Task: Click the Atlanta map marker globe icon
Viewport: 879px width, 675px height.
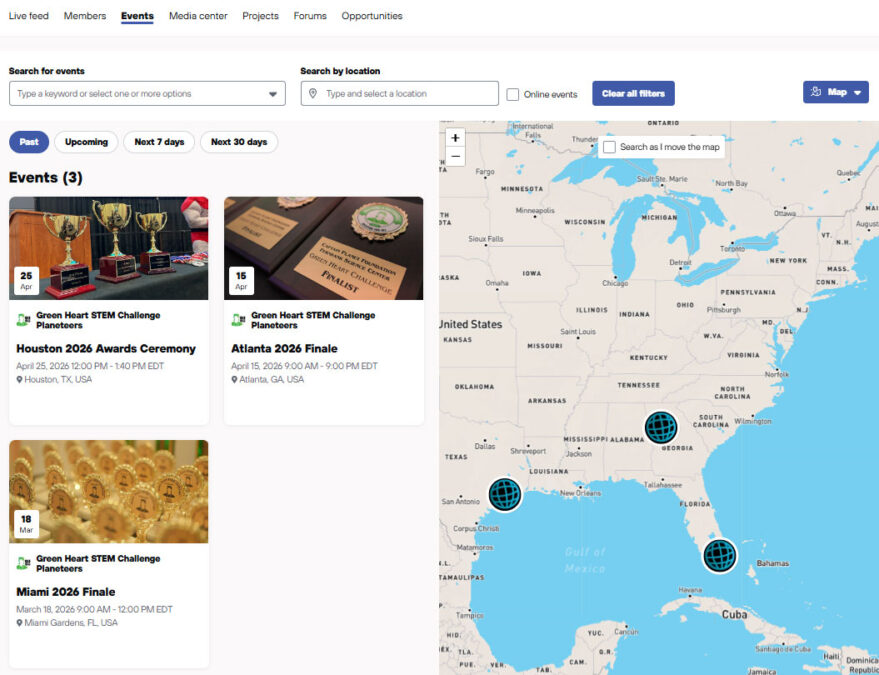Action: (660, 427)
